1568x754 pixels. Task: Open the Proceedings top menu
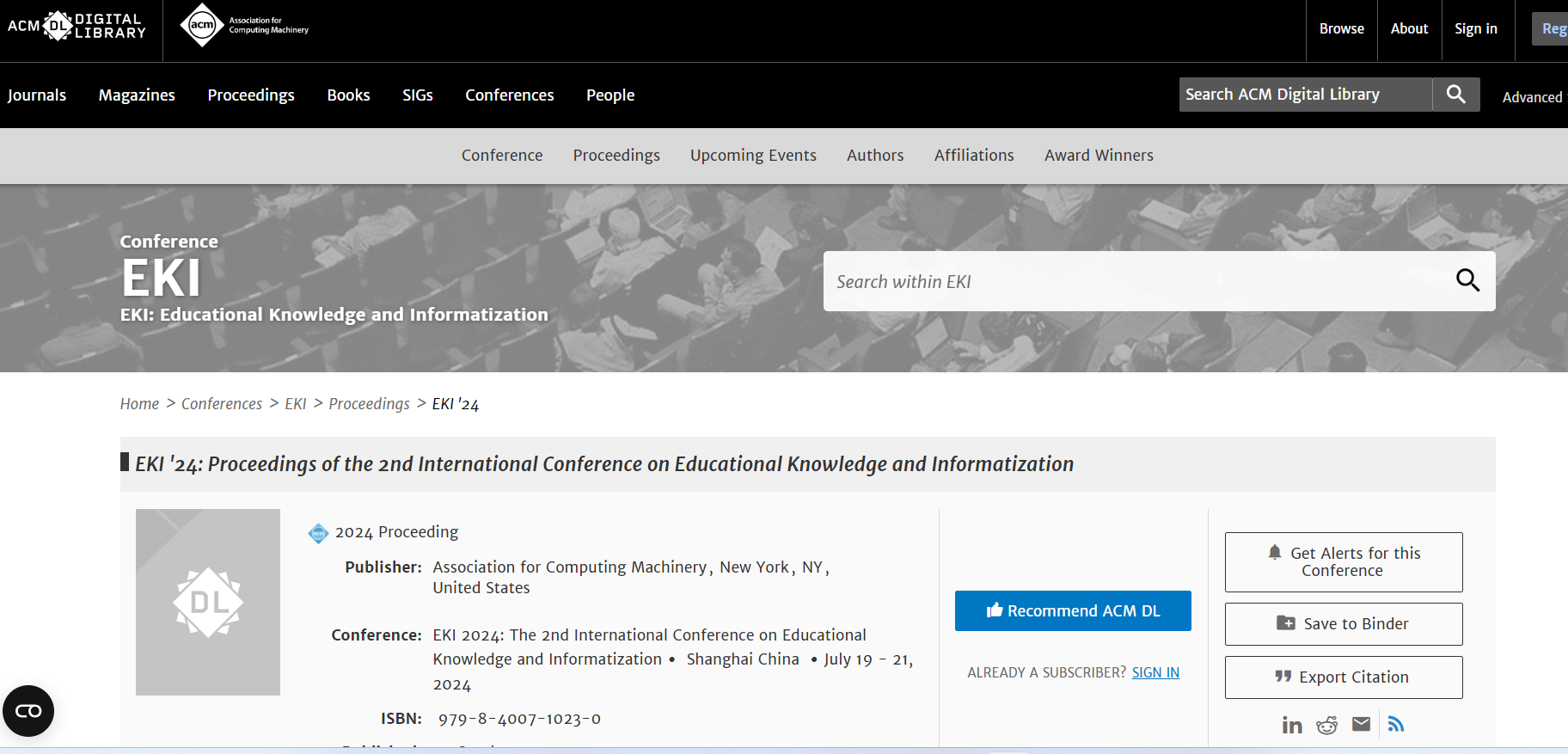click(251, 95)
